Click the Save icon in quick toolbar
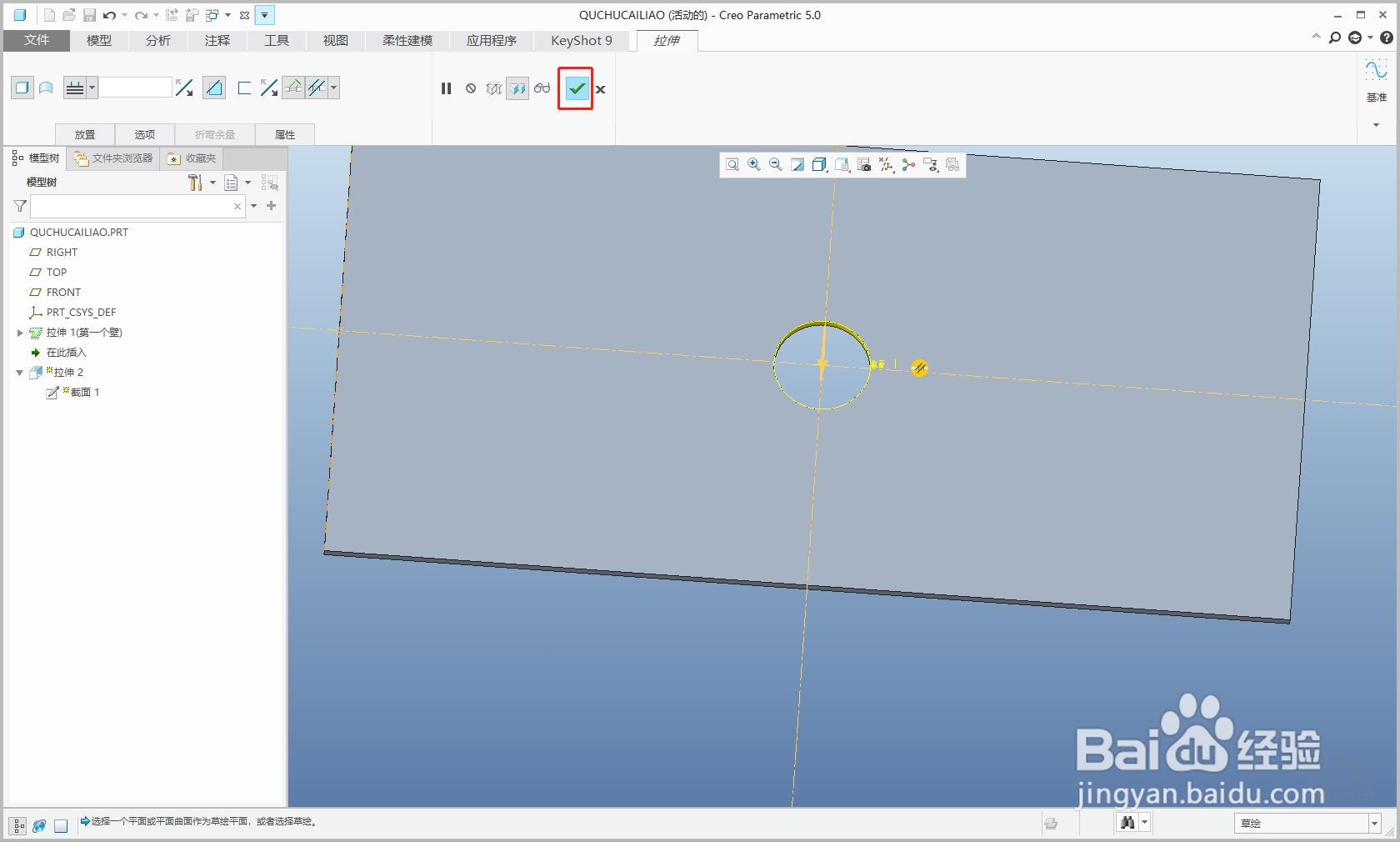This screenshot has width=1400, height=842. [89, 15]
